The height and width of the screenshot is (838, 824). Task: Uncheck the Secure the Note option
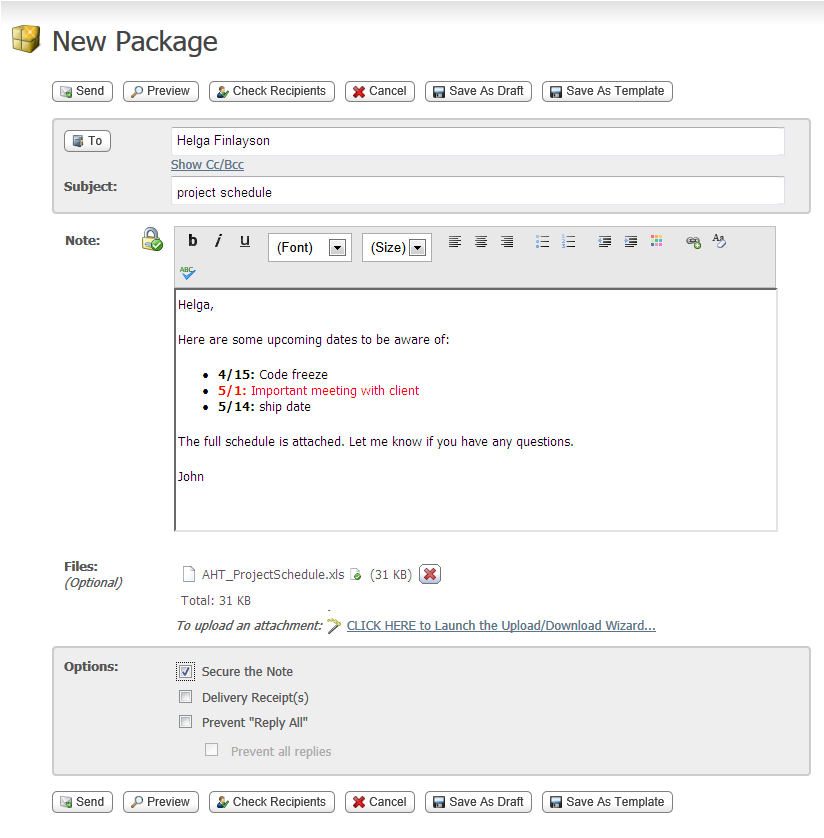(185, 671)
